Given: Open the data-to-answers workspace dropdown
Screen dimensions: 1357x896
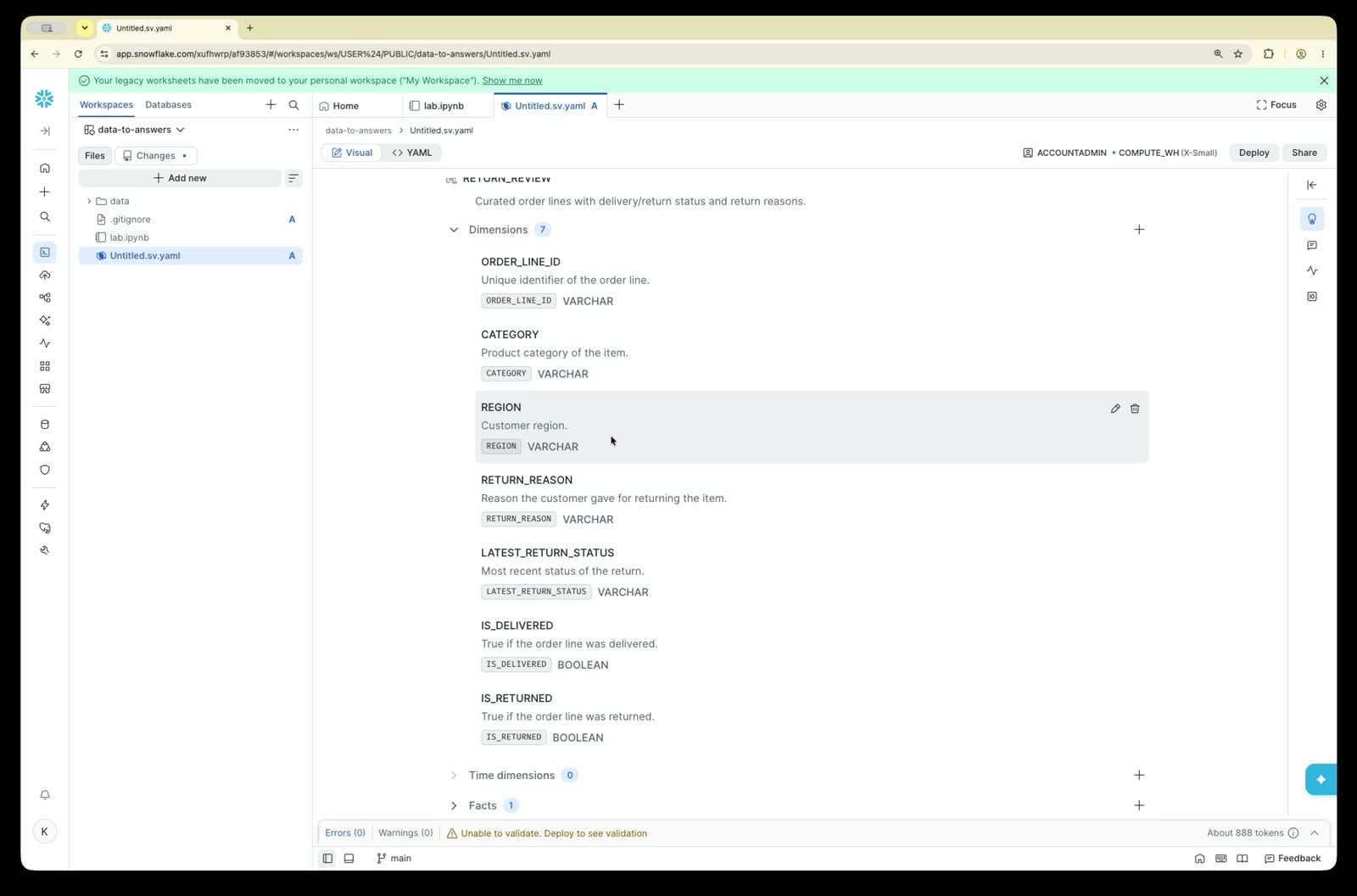Looking at the screenshot, I should pos(135,130).
